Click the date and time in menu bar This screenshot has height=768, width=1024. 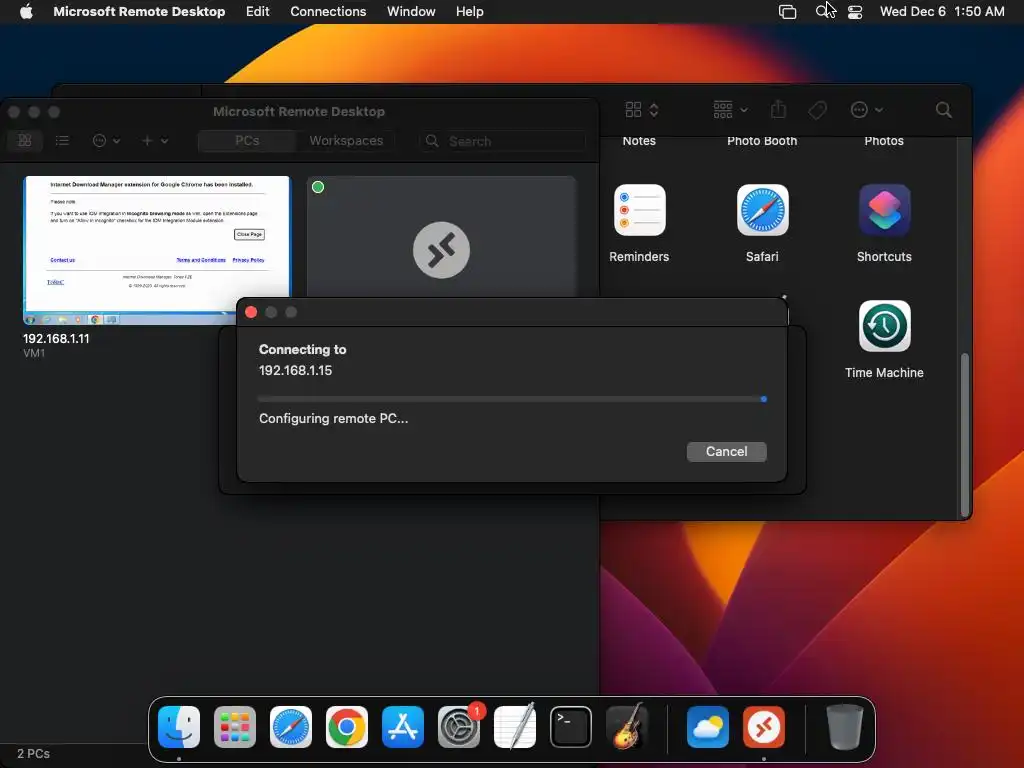point(942,11)
